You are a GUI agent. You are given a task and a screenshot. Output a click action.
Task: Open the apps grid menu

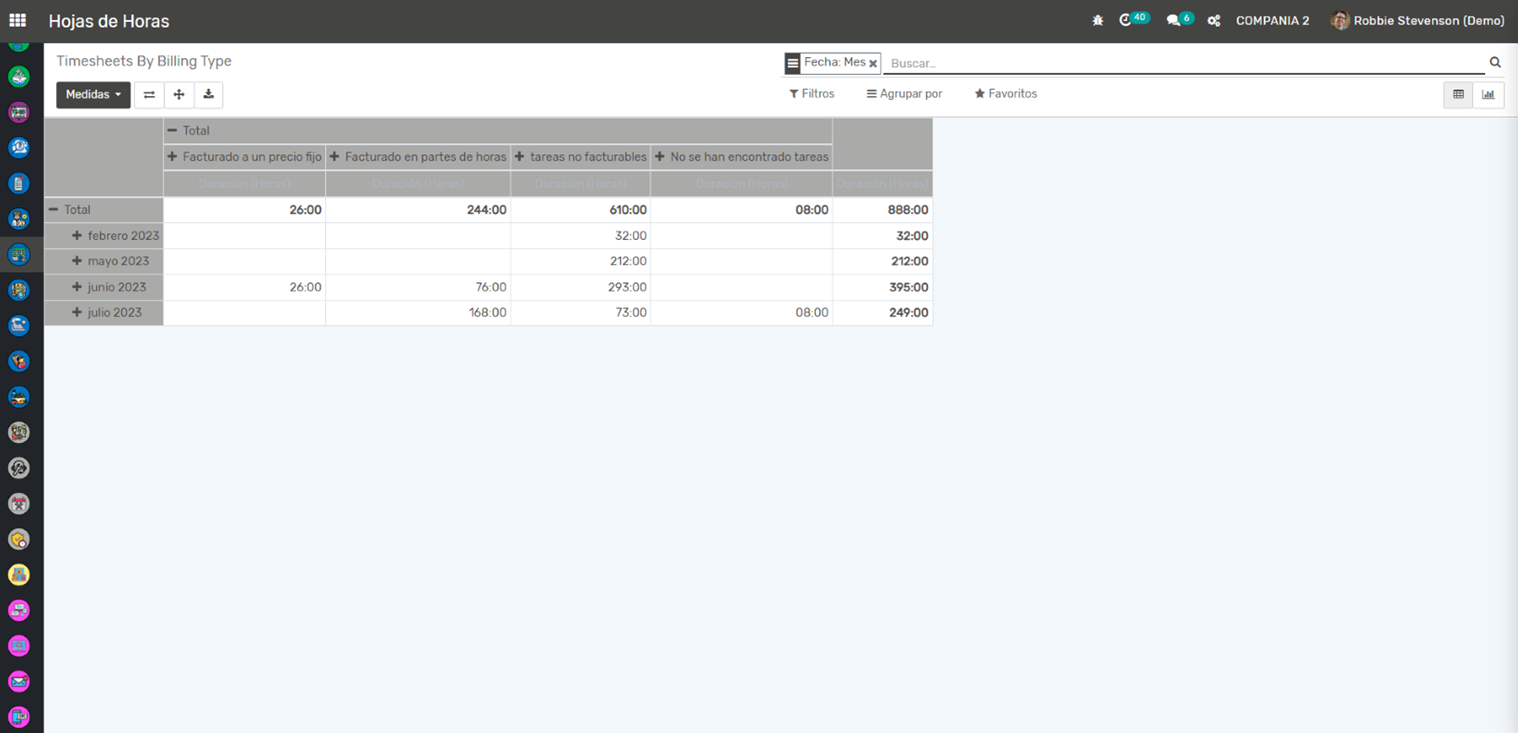coord(18,20)
